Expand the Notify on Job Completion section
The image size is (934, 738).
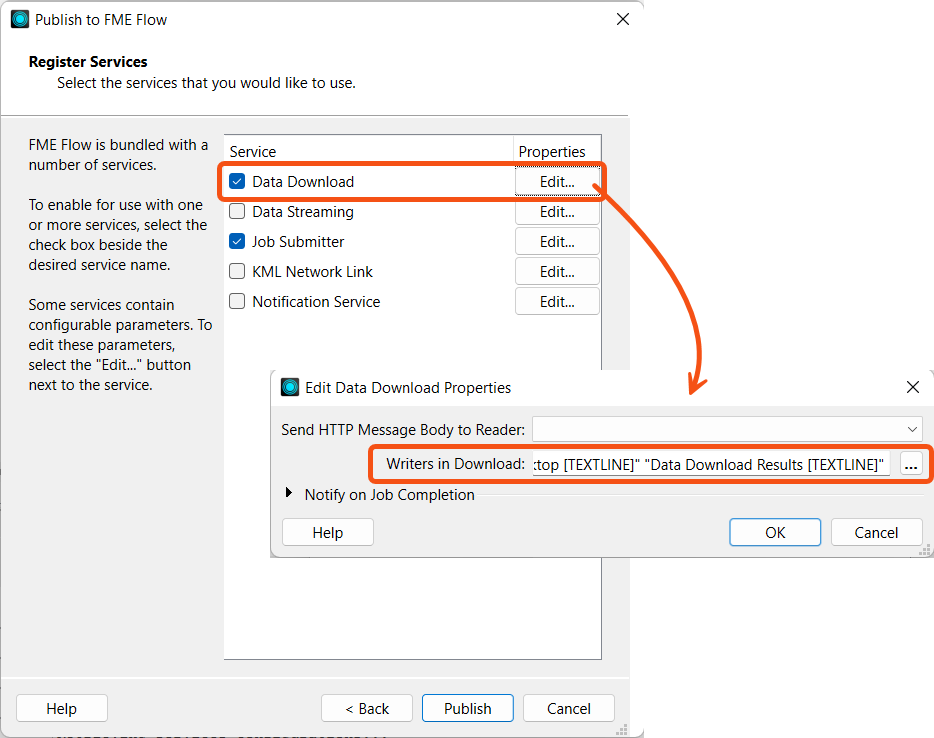pos(291,495)
